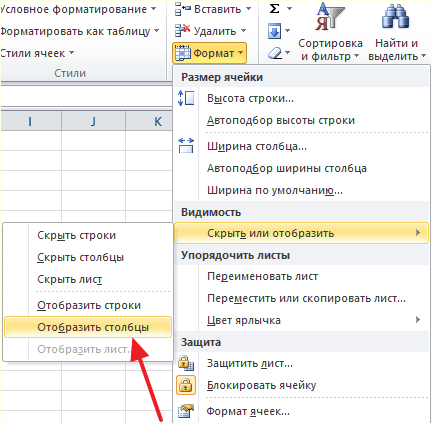
Task: Open the Стили ячеек gallery
Action: click(x=37, y=53)
